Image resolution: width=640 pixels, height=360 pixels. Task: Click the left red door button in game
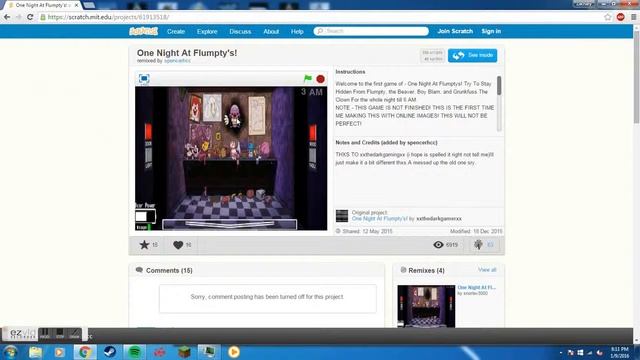148,132
